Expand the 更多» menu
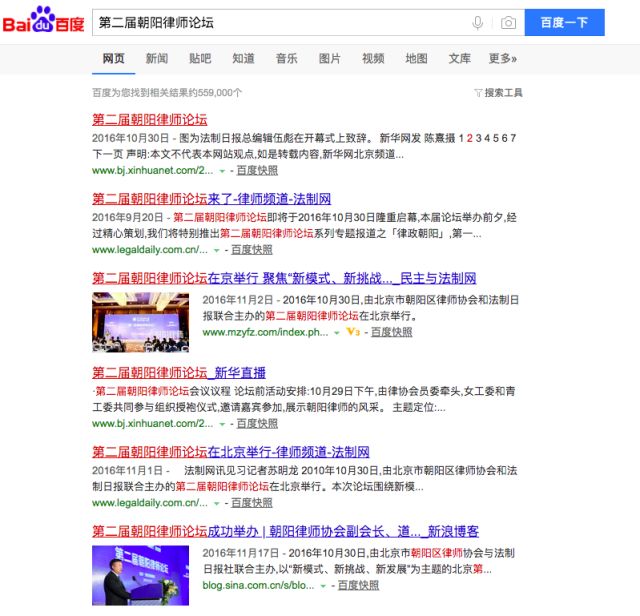The height and width of the screenshot is (616, 640). [503, 58]
